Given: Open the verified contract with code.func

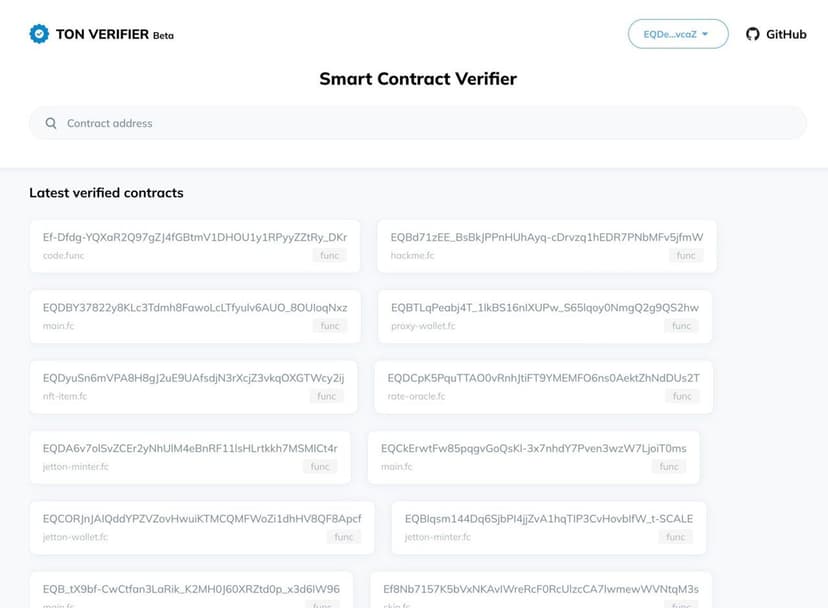Looking at the screenshot, I should click(x=194, y=246).
